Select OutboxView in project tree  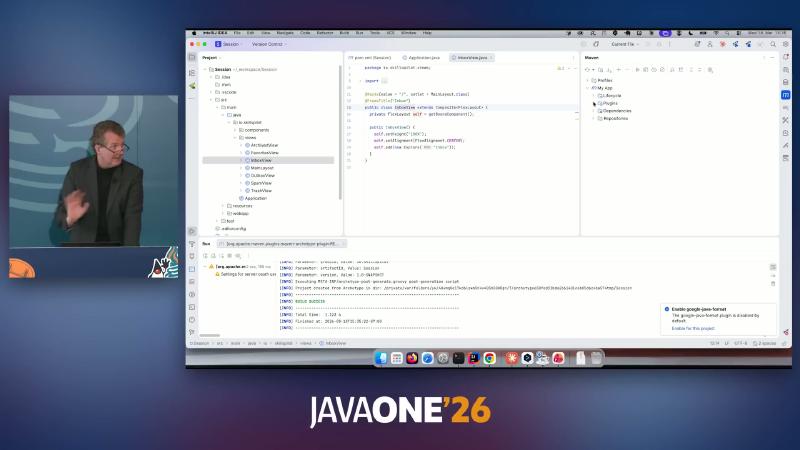click(262, 176)
